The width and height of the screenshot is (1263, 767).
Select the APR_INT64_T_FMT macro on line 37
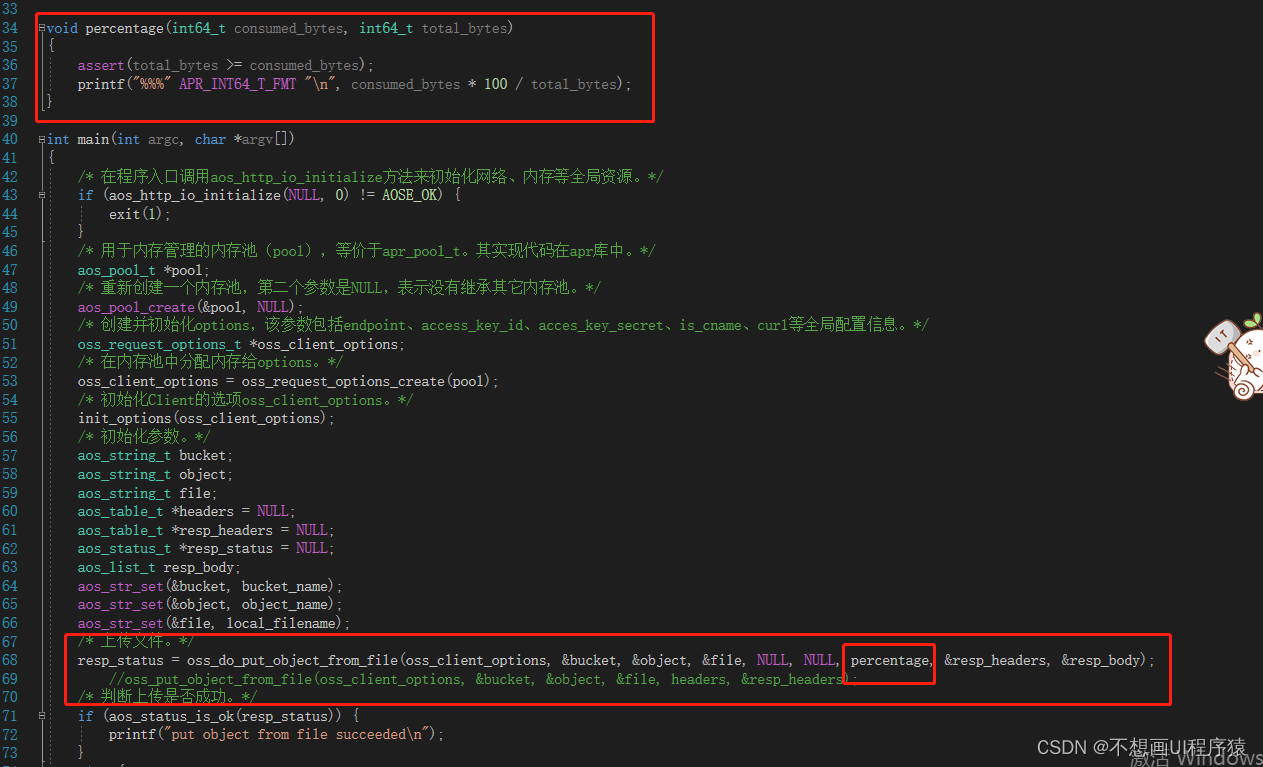click(x=237, y=84)
